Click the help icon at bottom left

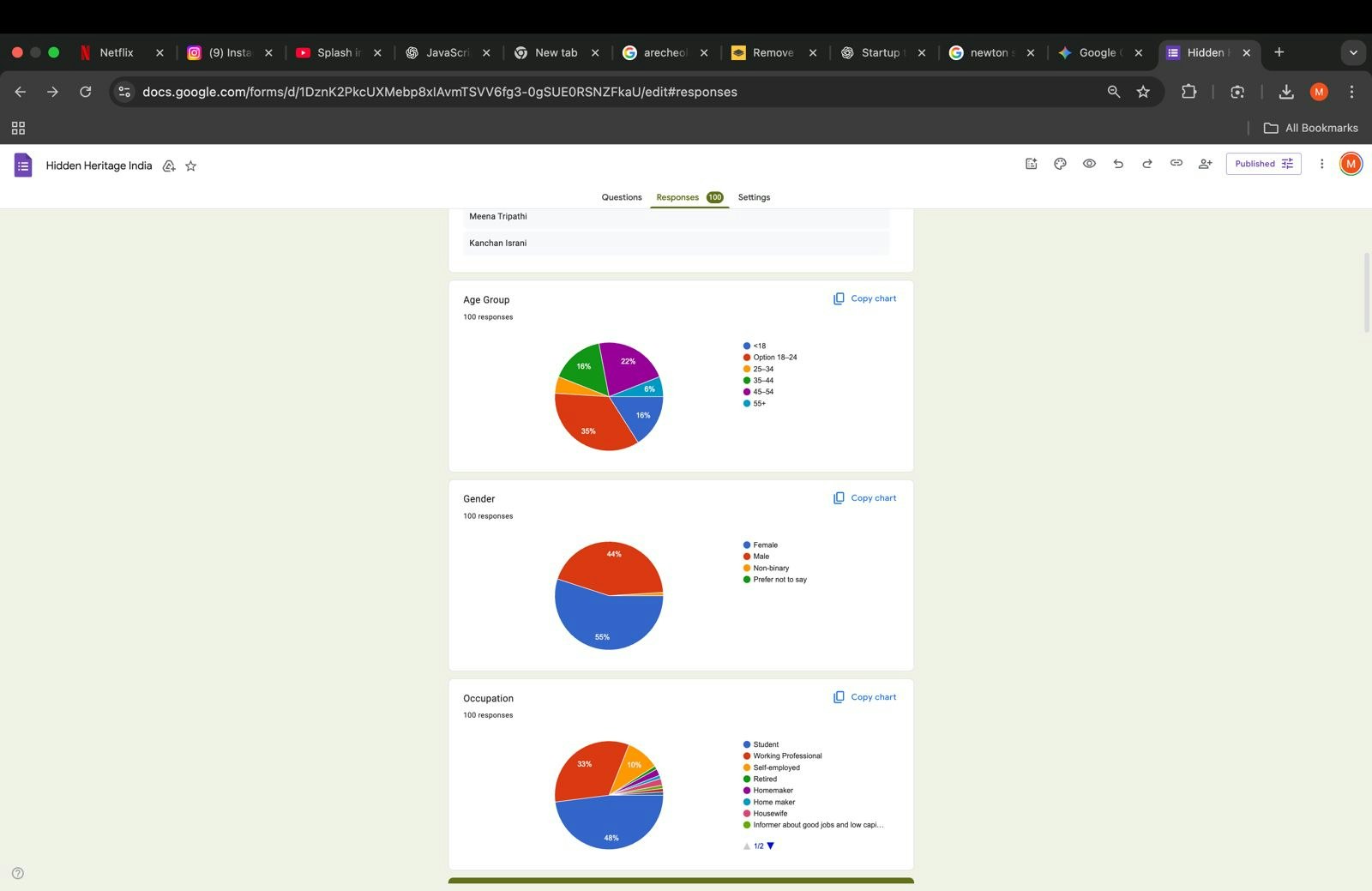click(x=18, y=873)
